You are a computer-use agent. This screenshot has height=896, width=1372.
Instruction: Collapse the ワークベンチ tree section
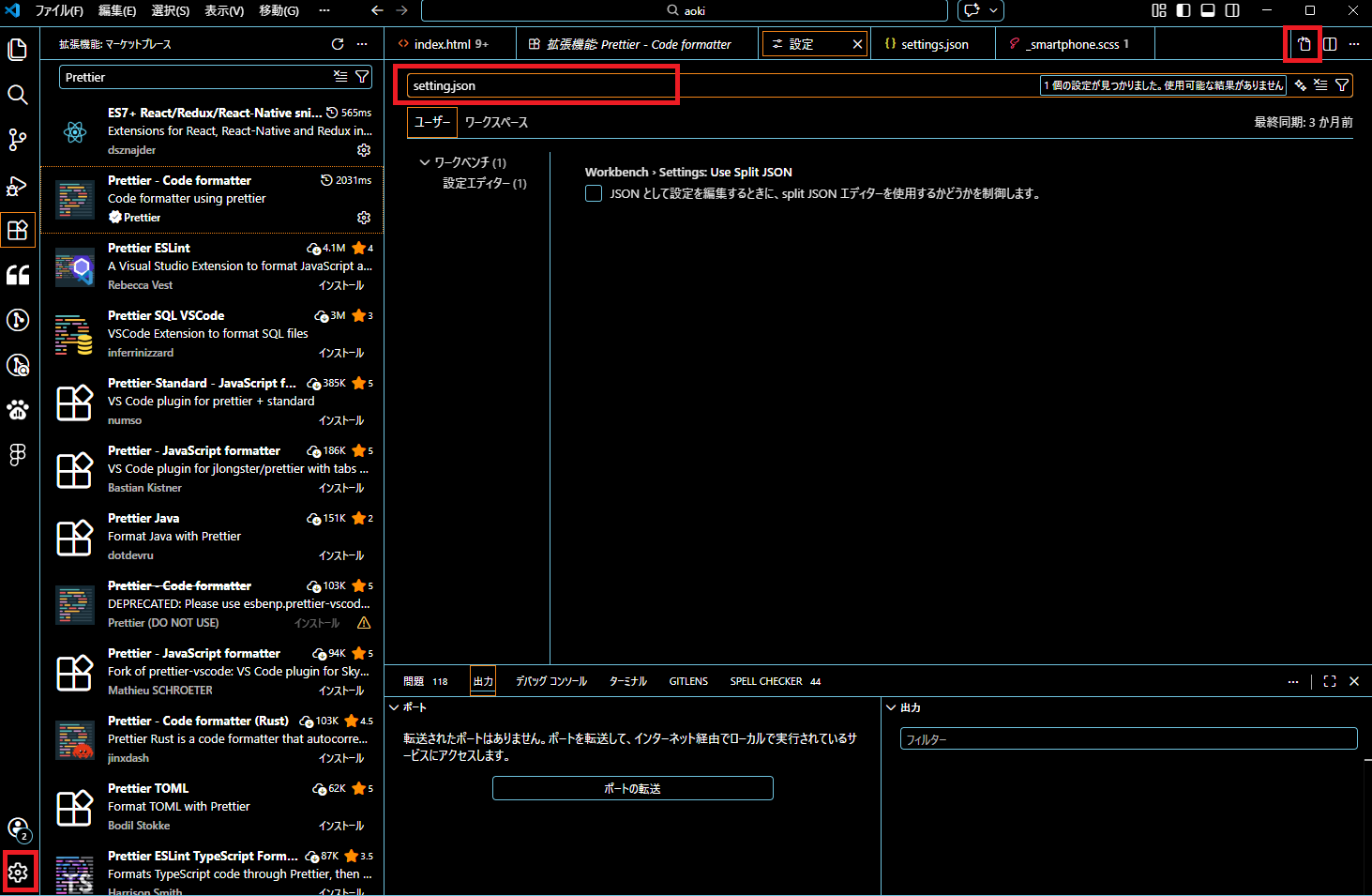click(x=425, y=162)
